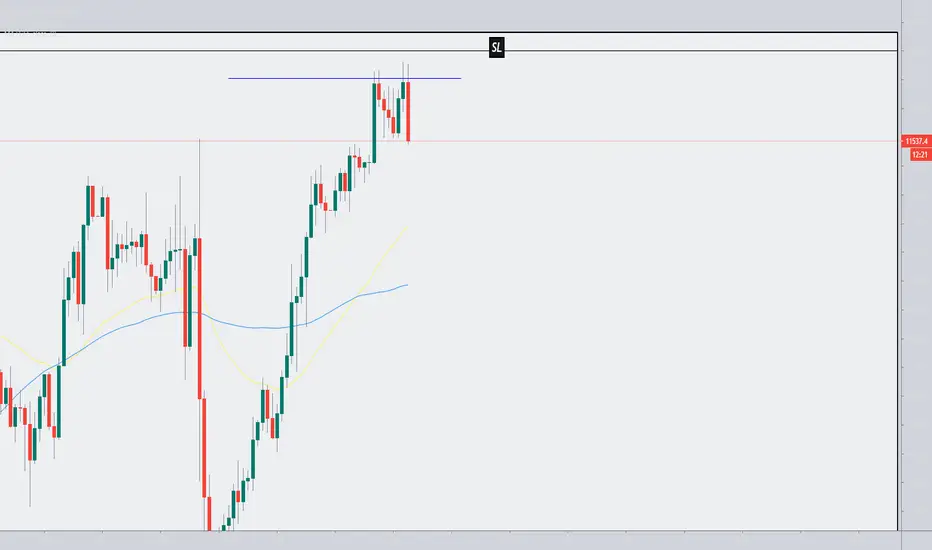The height and width of the screenshot is (550, 932).
Task: Select the blue horizontal resistance line
Action: click(x=344, y=78)
